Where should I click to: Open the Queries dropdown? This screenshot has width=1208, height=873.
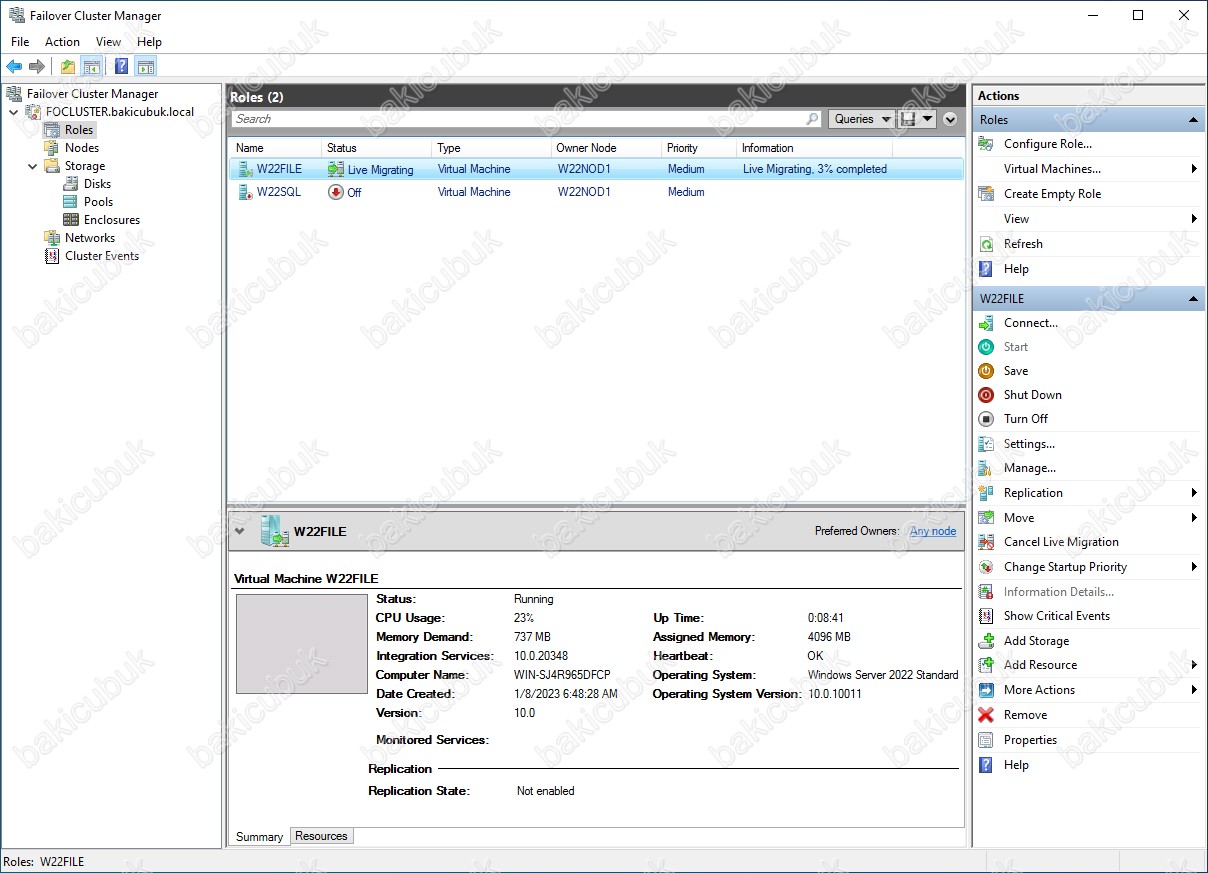861,119
